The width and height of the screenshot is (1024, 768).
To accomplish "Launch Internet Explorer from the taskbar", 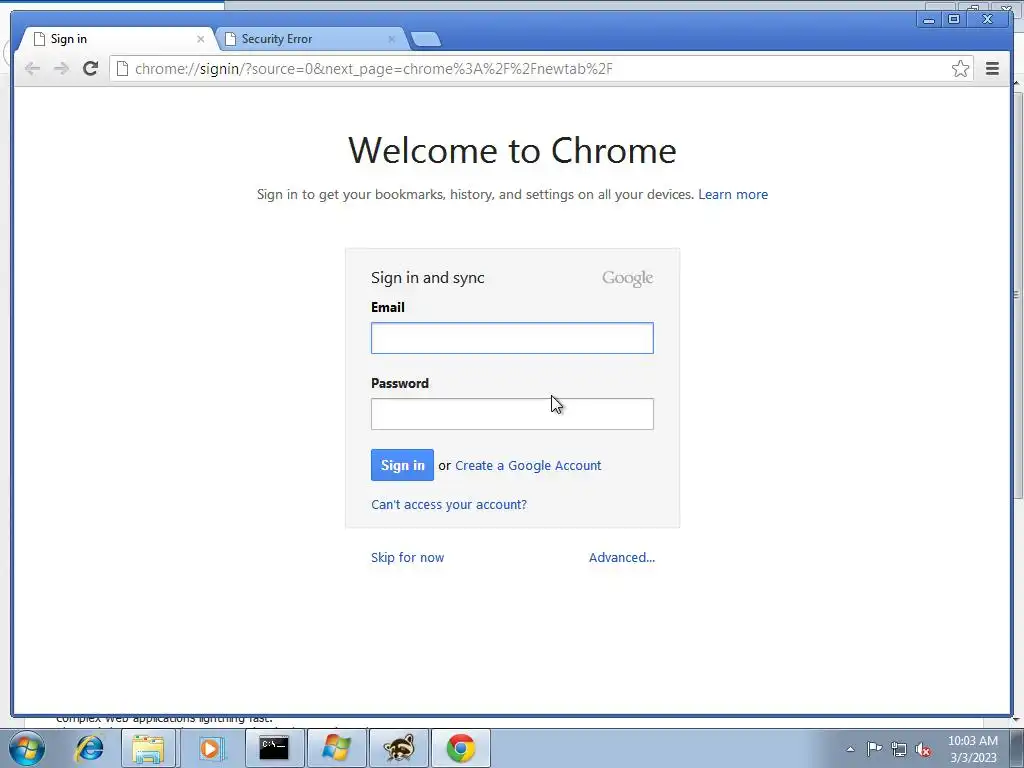I will point(89,748).
